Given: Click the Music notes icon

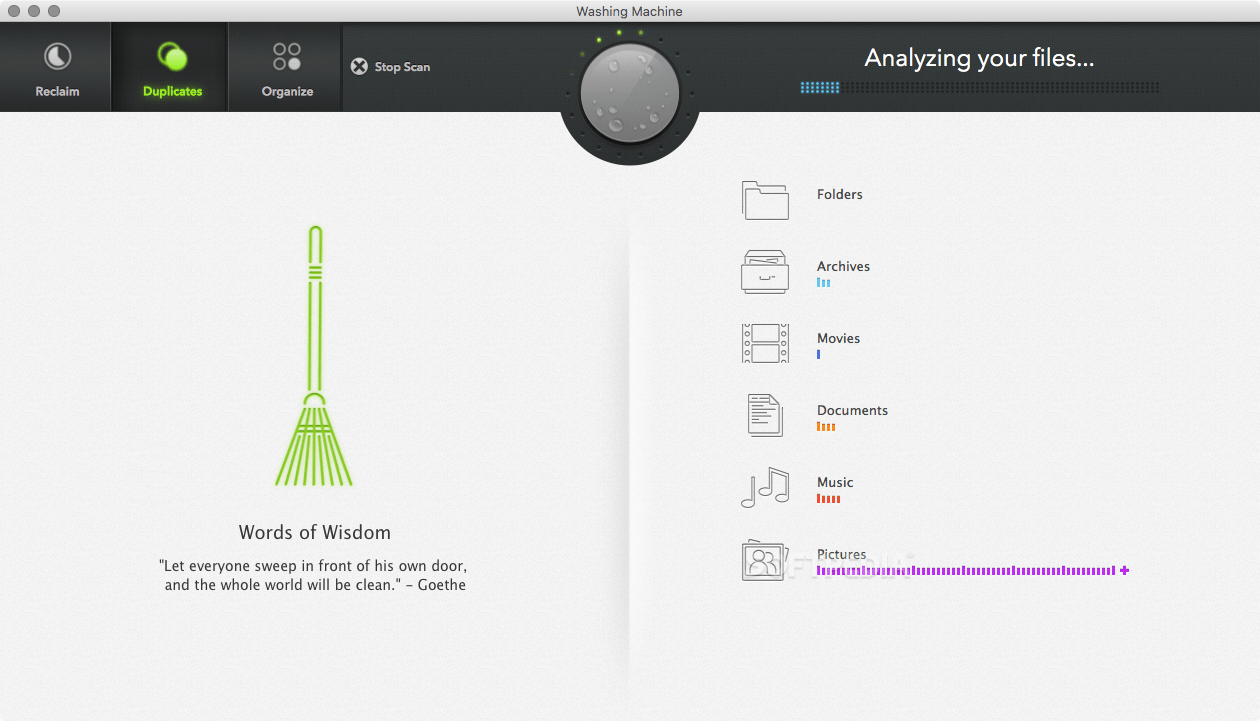Looking at the screenshot, I should (x=764, y=487).
